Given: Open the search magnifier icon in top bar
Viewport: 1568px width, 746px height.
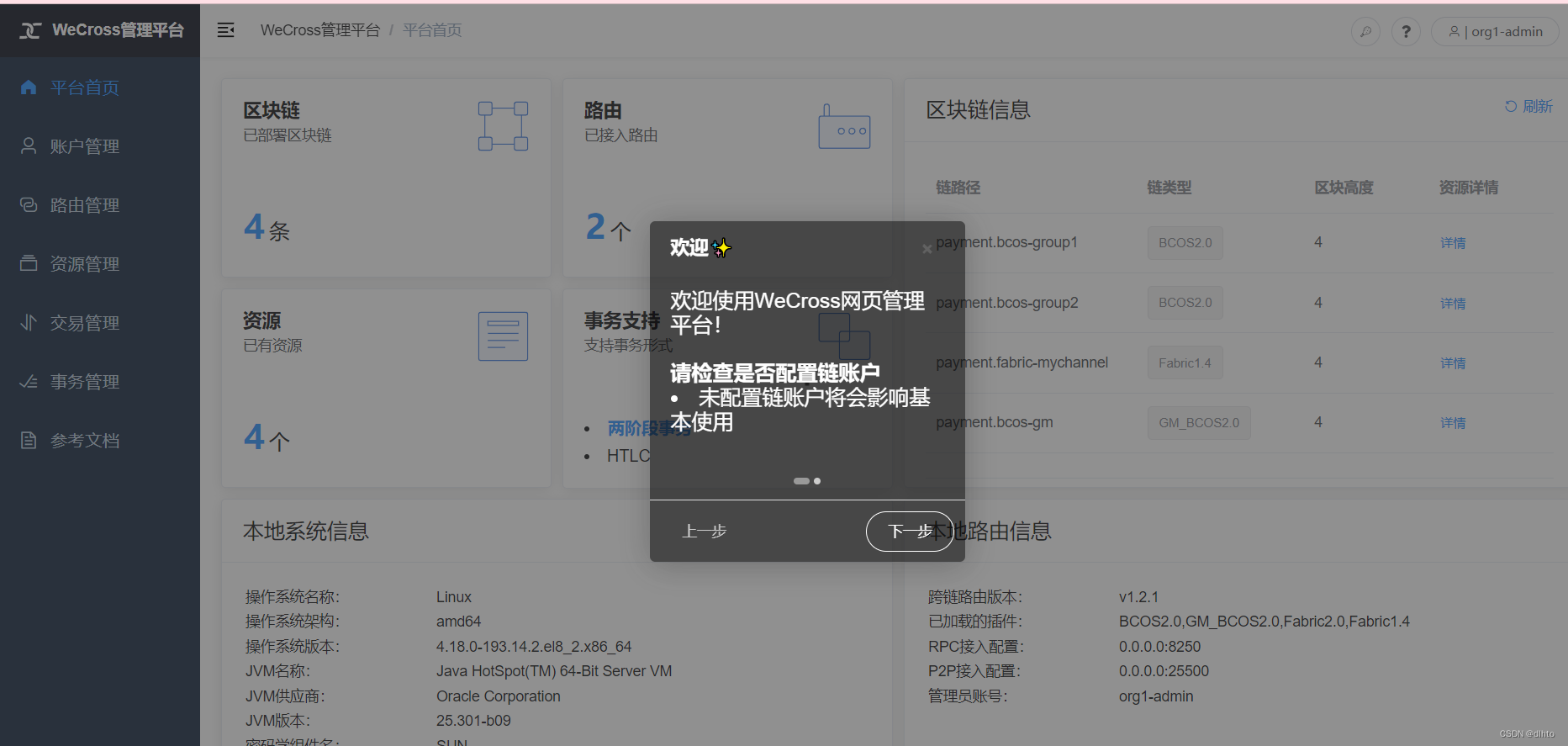Looking at the screenshot, I should [x=1365, y=32].
